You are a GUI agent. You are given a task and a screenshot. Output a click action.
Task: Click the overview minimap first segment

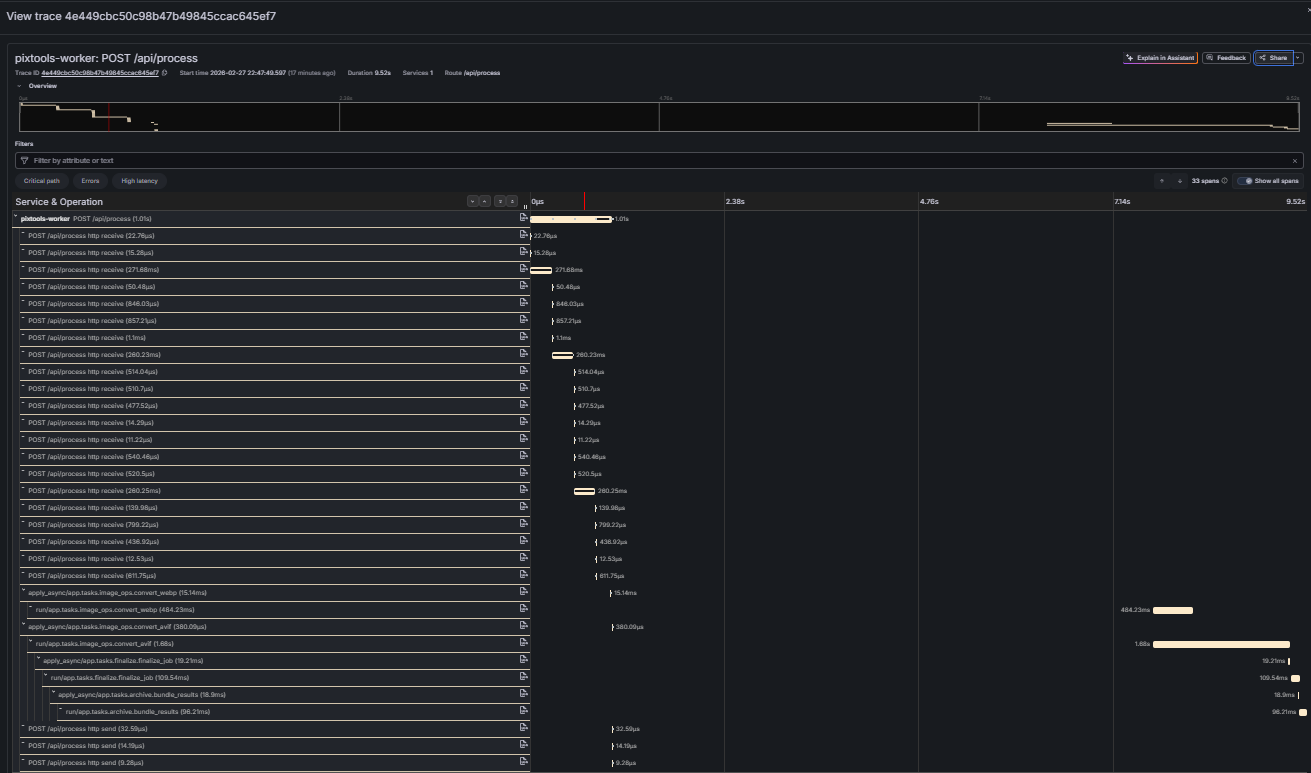point(179,116)
